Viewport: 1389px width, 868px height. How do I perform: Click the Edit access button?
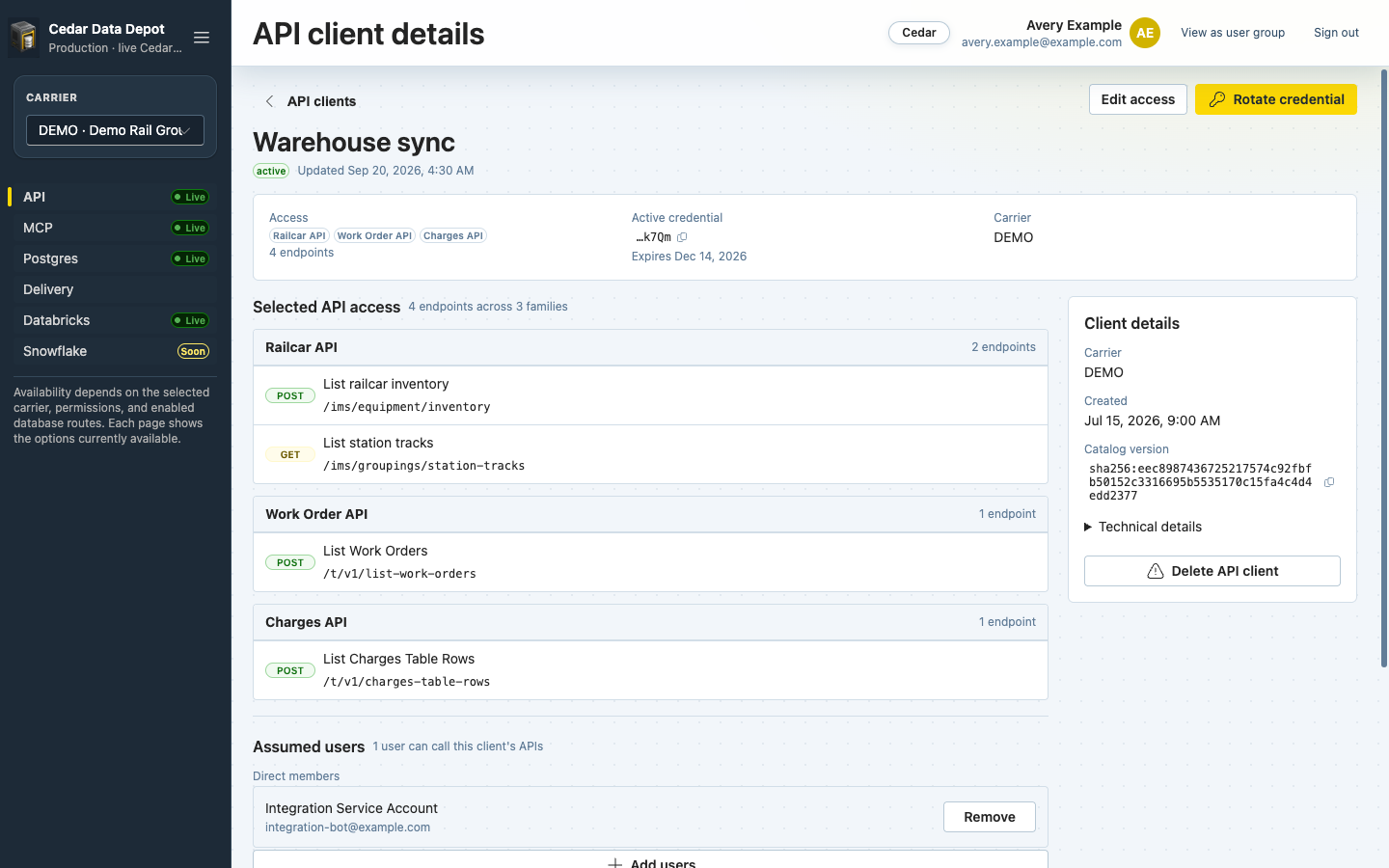tap(1138, 99)
